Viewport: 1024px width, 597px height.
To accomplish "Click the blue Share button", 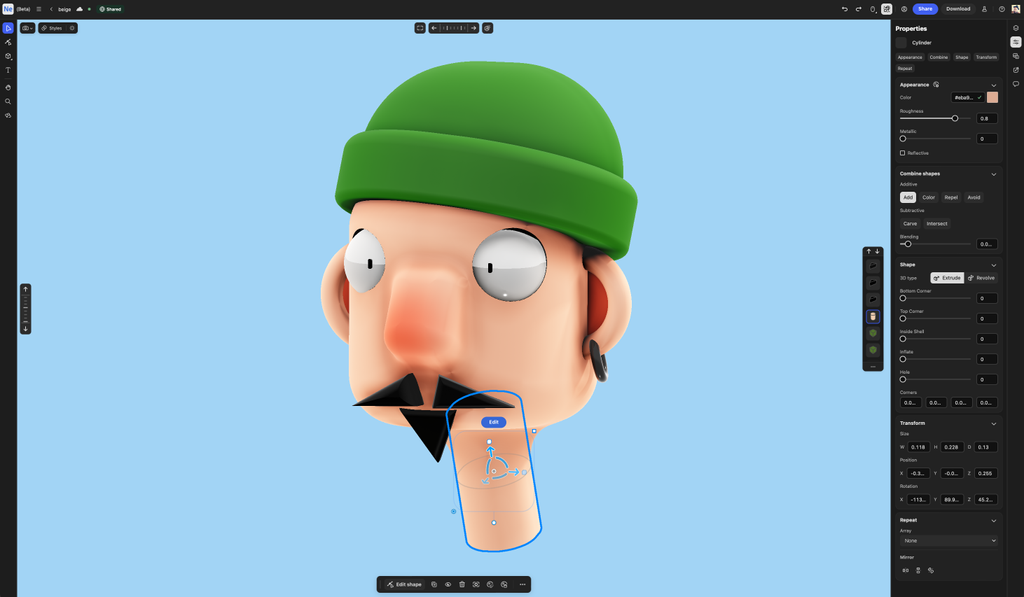I will pos(925,8).
